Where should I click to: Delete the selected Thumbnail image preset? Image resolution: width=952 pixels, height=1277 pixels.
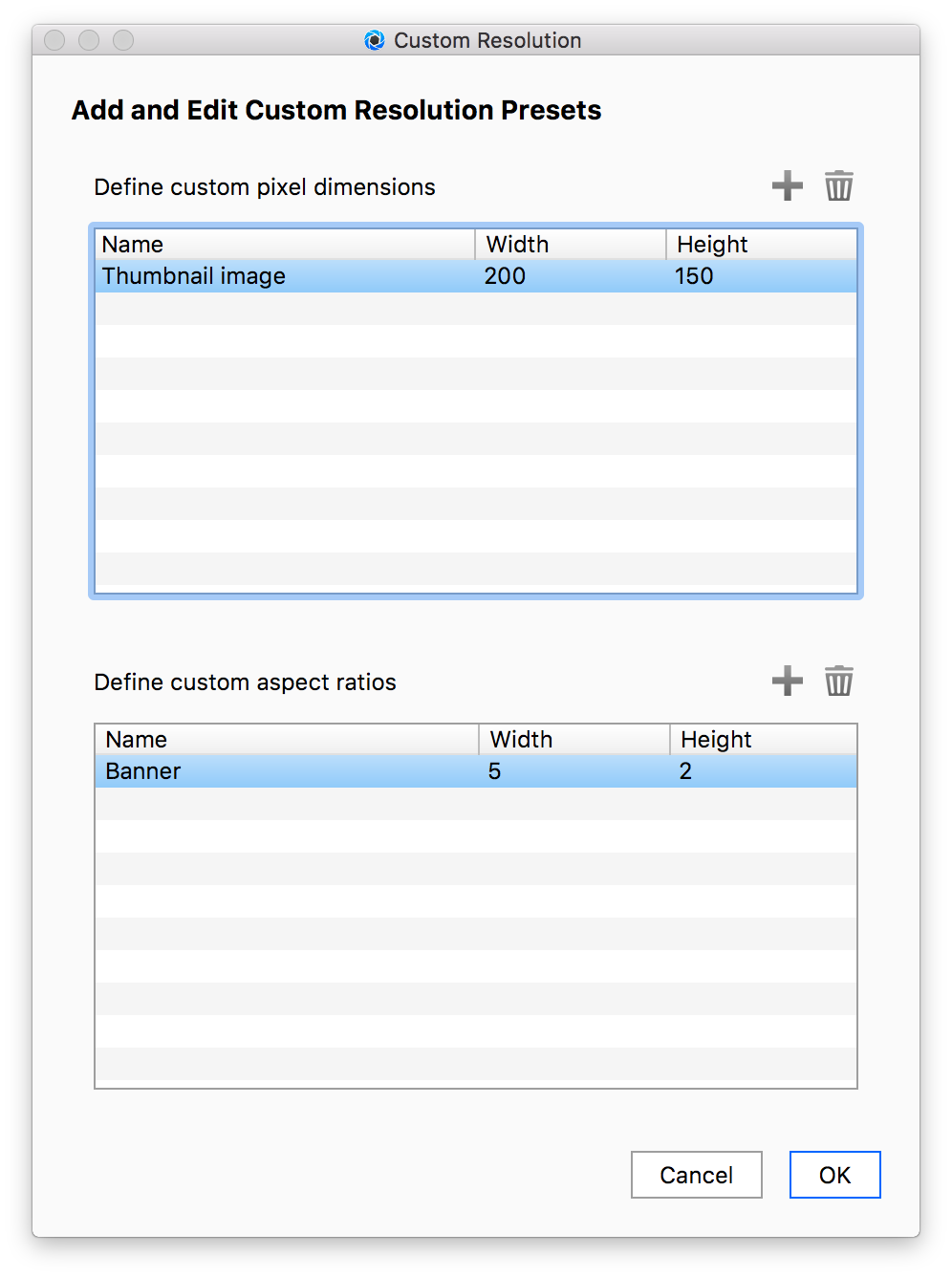coord(838,185)
